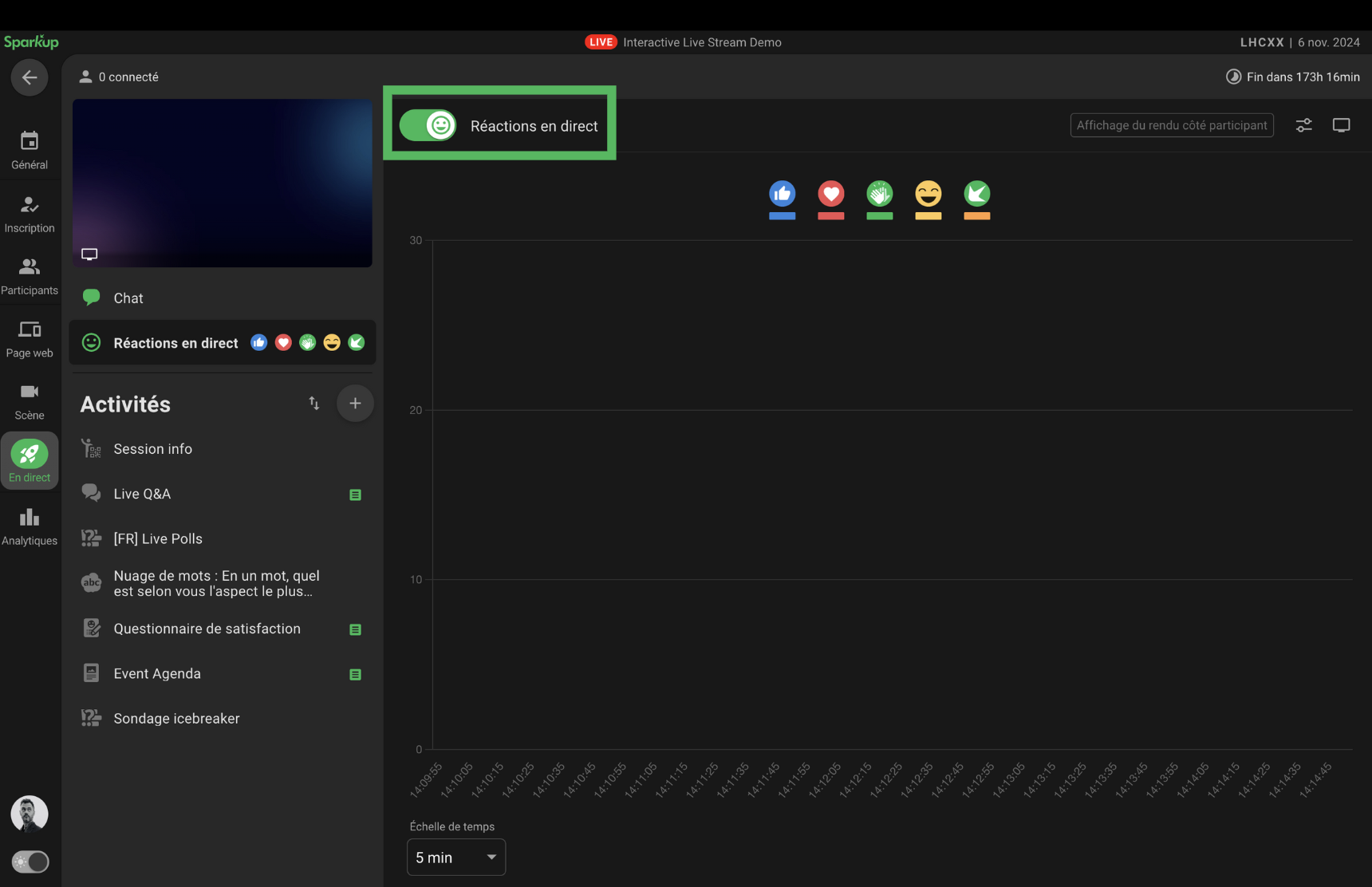Open the Analytiques sidebar tab
1372x887 pixels.
(30, 526)
